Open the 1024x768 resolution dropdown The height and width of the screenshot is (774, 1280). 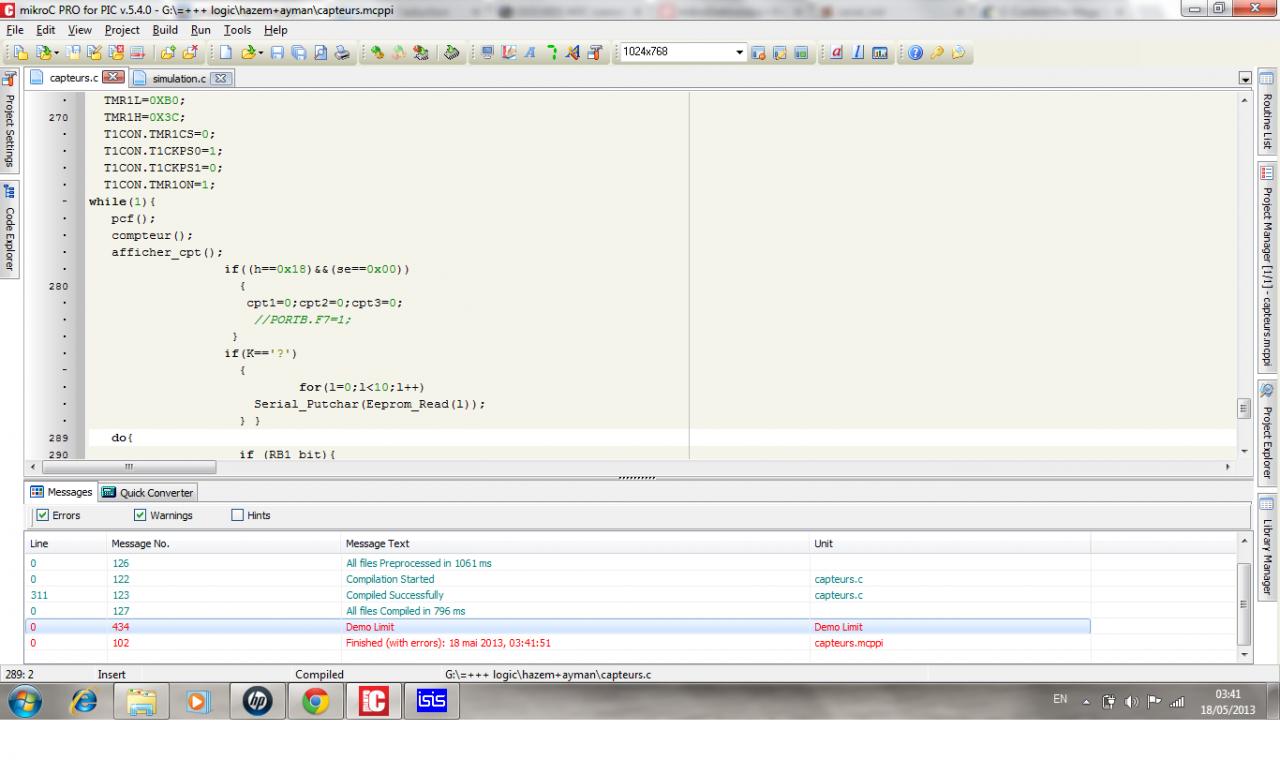tap(740, 53)
